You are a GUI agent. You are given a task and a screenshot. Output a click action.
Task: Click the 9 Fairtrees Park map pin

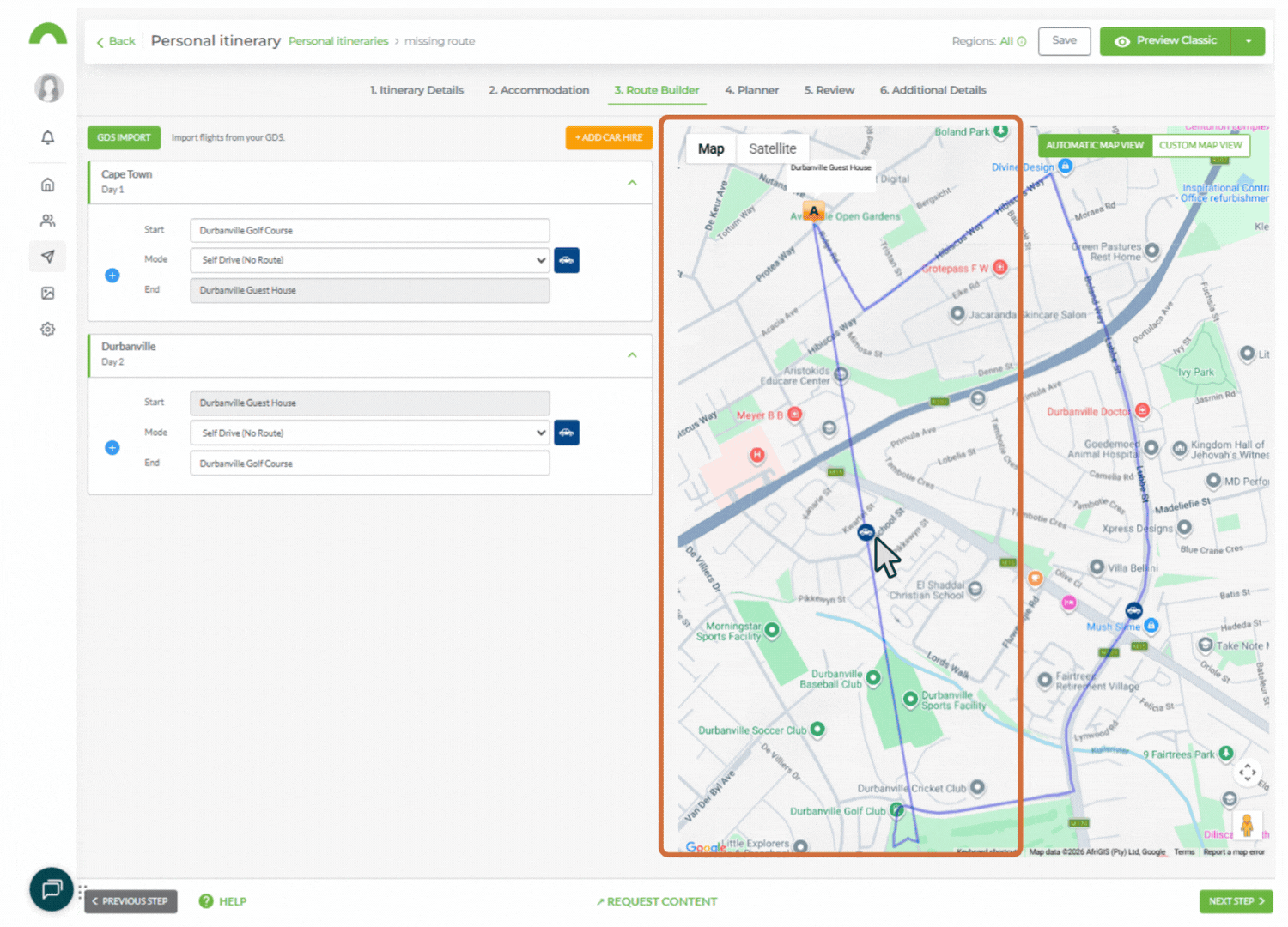tap(1226, 754)
